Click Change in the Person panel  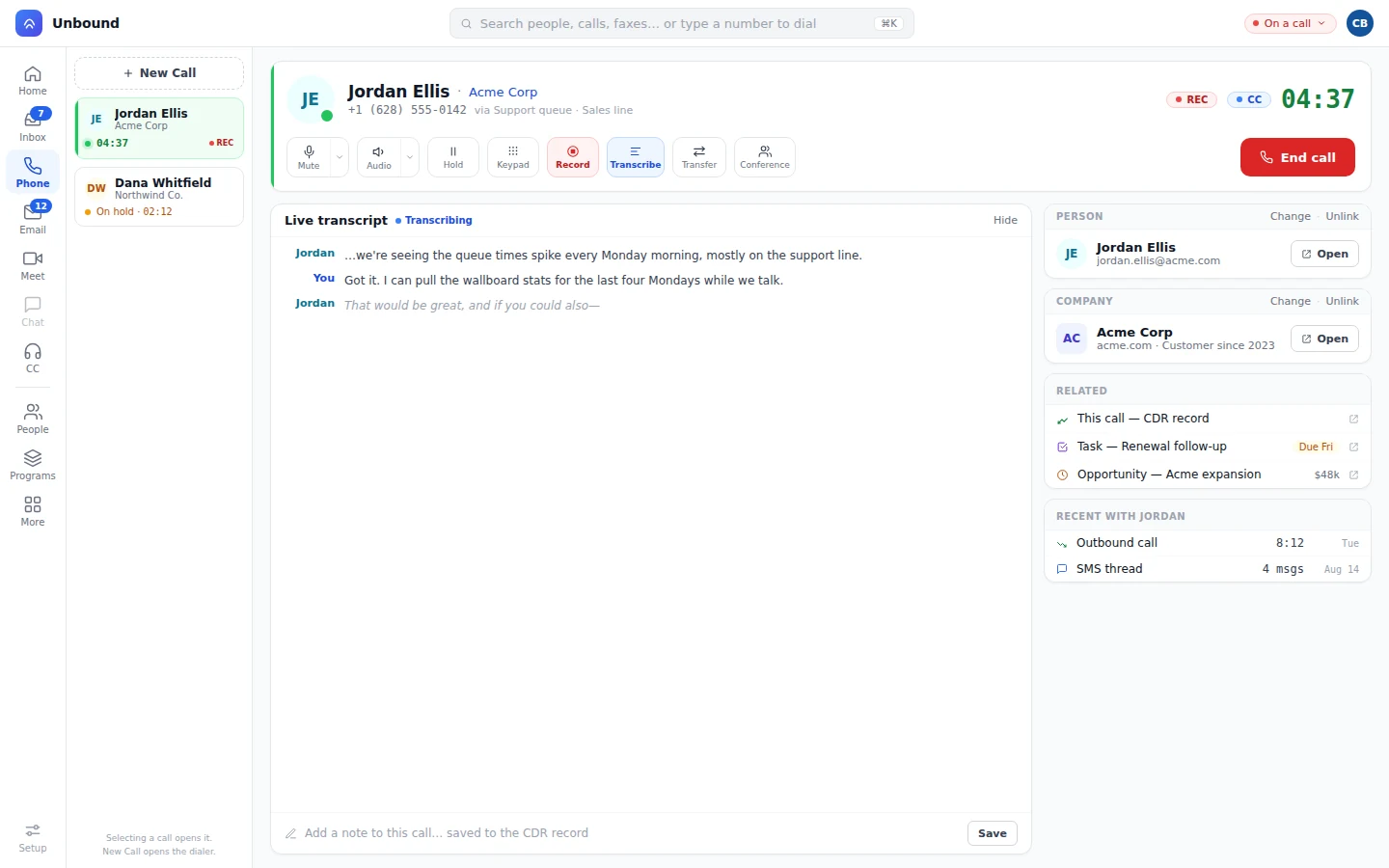(1290, 216)
